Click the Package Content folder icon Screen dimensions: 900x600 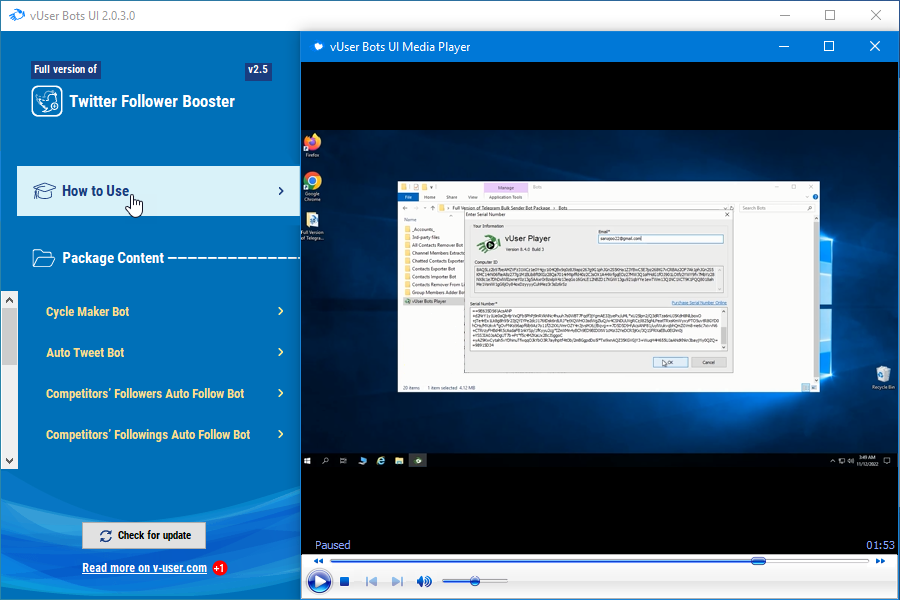tap(44, 258)
